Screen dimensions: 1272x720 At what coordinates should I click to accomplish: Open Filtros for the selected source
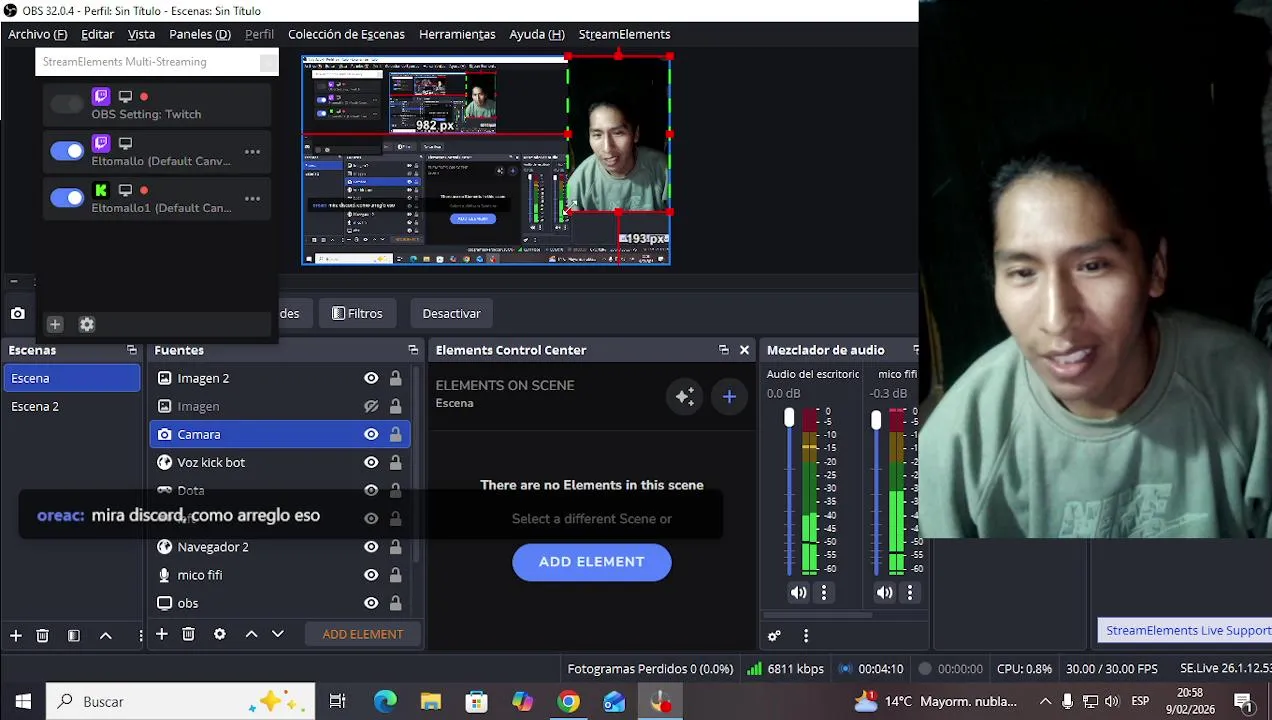[357, 313]
